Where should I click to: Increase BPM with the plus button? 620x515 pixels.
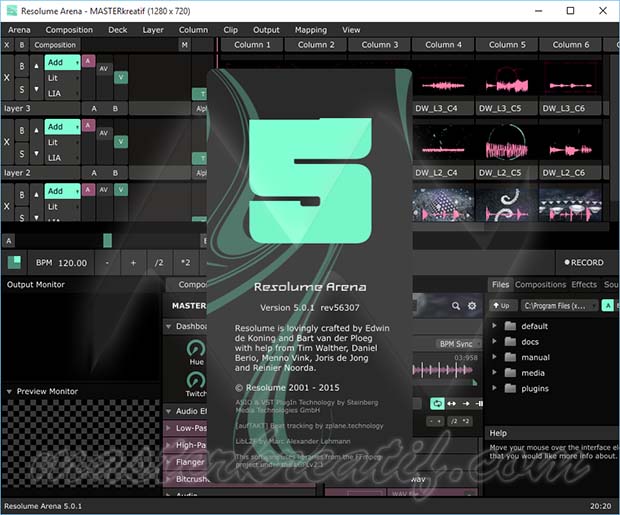[x=133, y=263]
